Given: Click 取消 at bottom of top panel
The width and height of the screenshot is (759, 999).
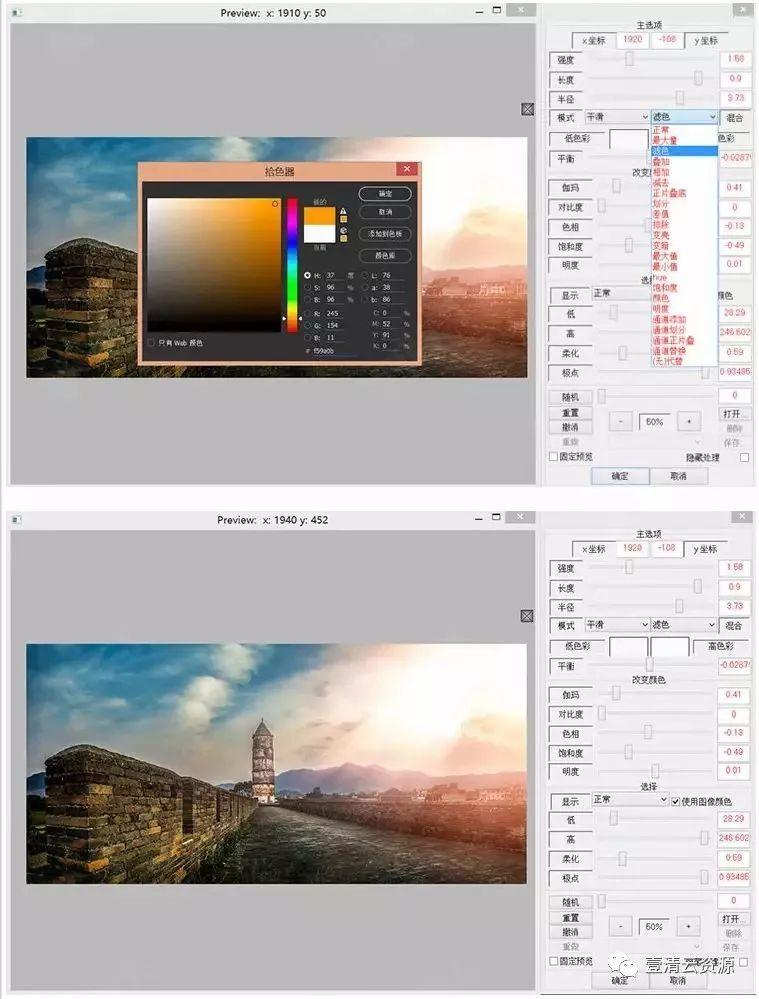Looking at the screenshot, I should (x=679, y=477).
